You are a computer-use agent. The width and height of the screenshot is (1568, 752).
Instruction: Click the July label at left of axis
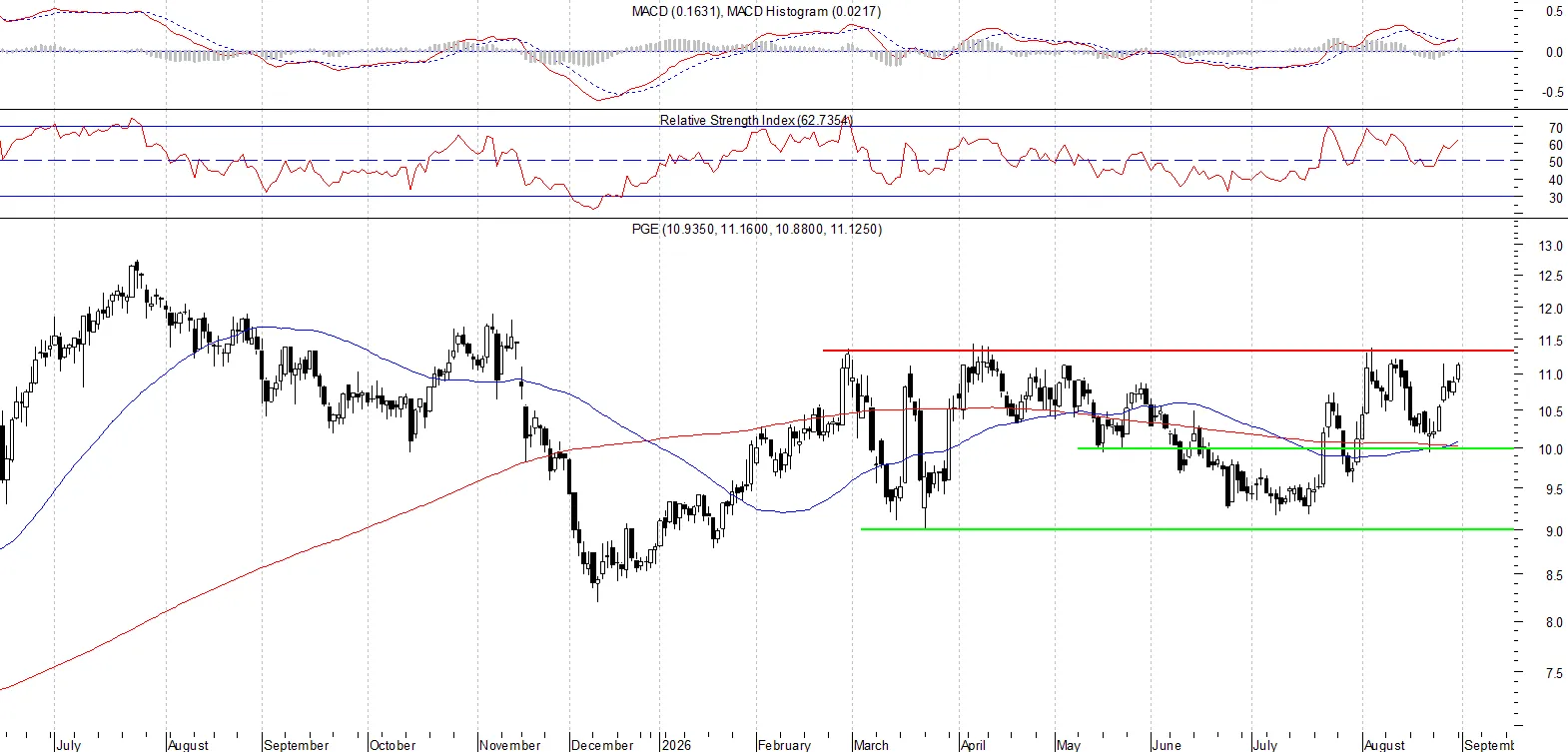coord(69,745)
